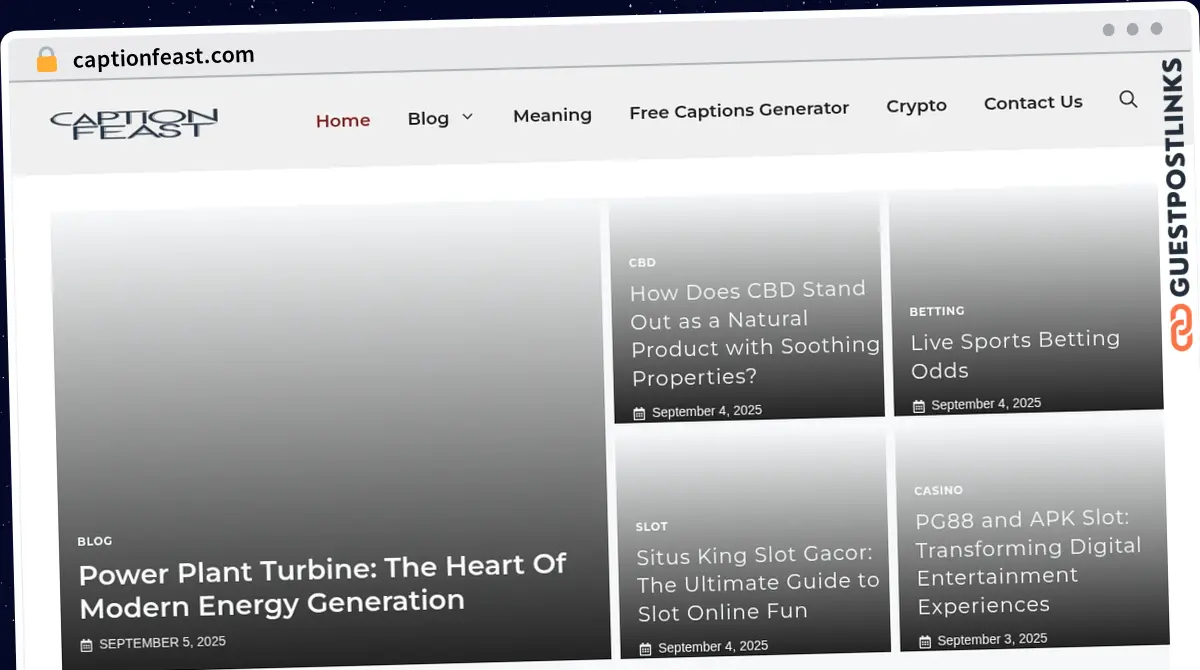Click the calendar icon next to September 5, 2025

(x=86, y=642)
